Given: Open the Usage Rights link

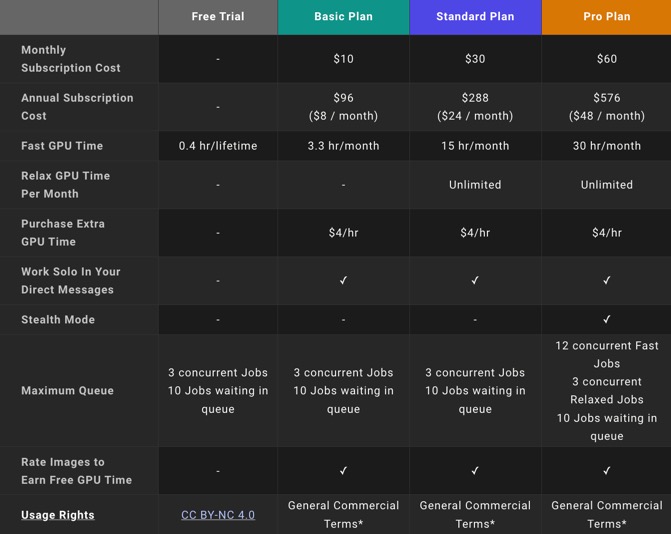Looking at the screenshot, I should [58, 515].
